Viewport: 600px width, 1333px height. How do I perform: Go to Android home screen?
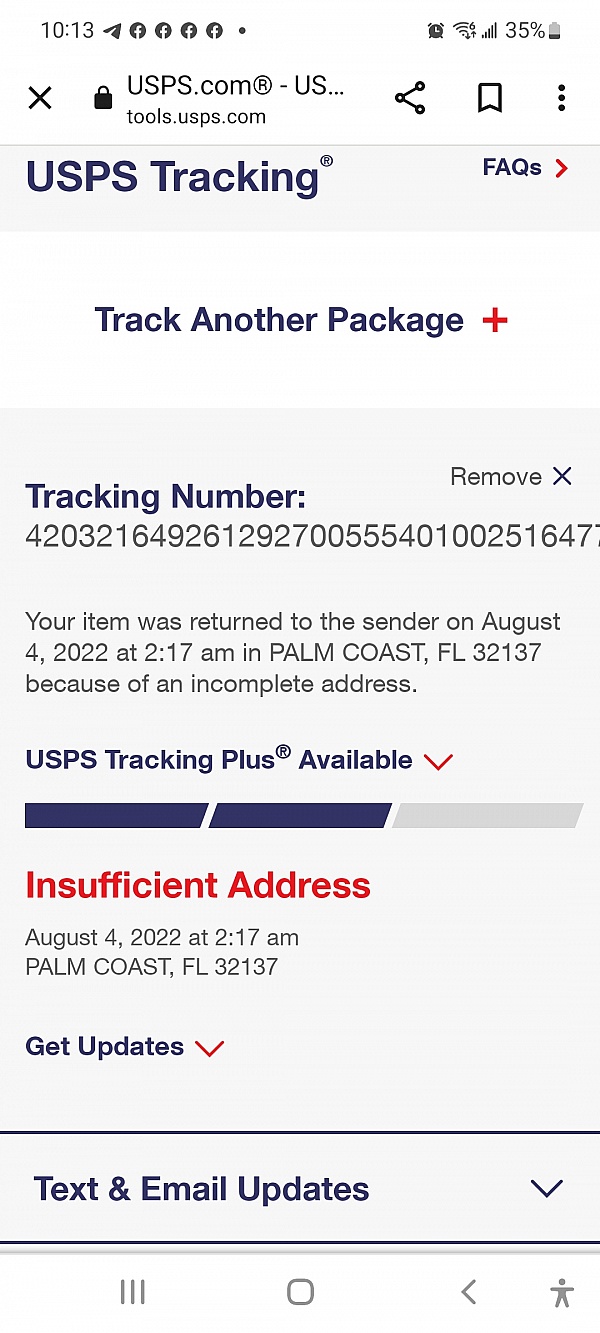coord(300,1292)
